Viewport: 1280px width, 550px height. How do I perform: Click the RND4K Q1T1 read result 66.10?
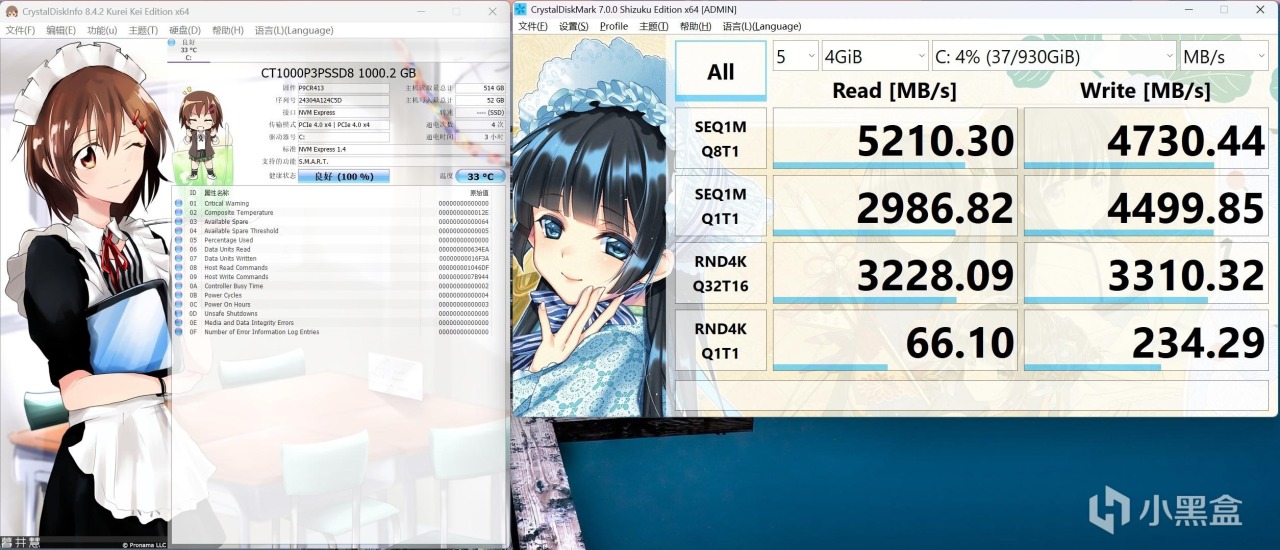coord(895,340)
